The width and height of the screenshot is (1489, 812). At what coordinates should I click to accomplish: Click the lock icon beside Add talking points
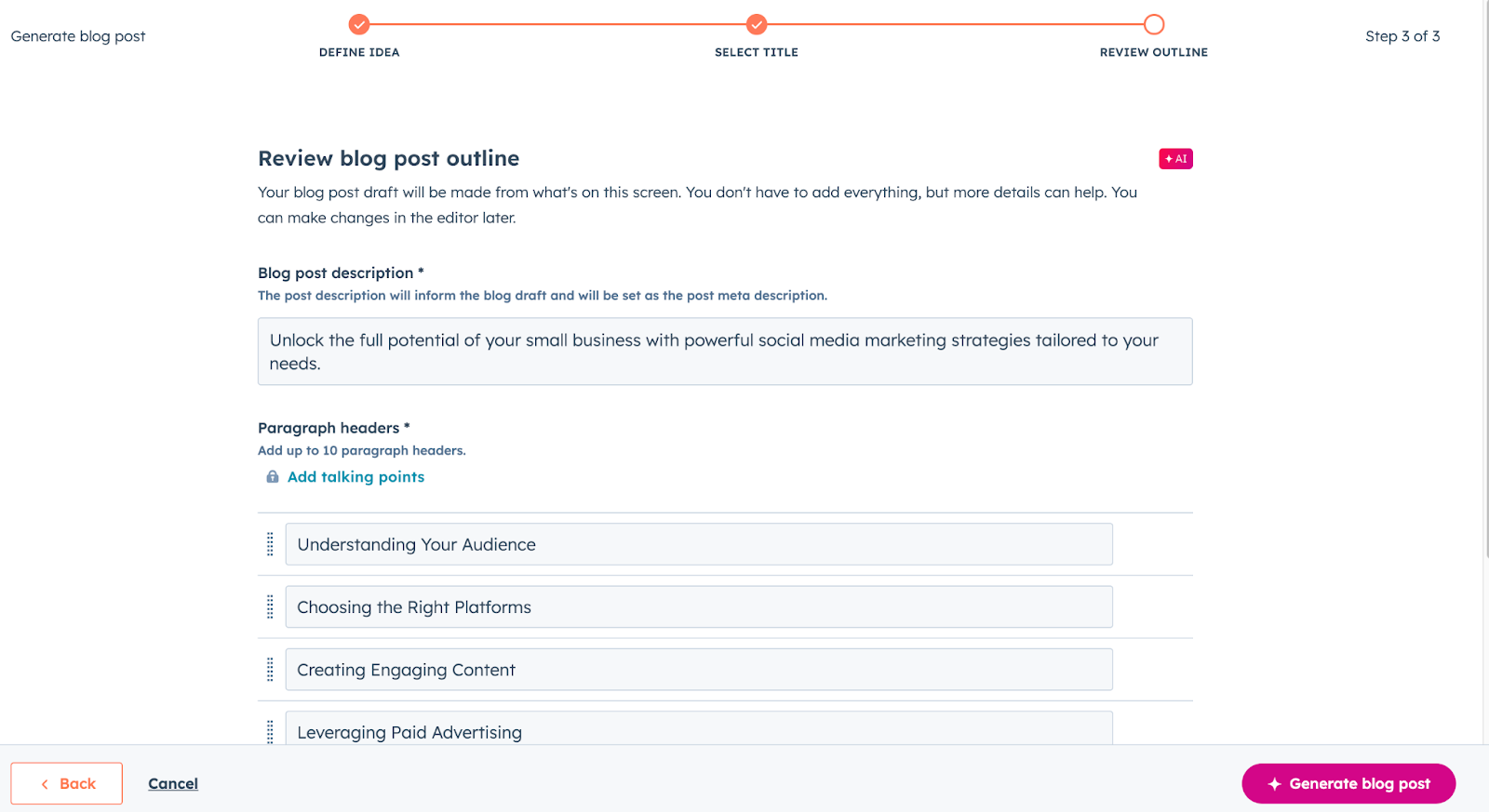(273, 477)
